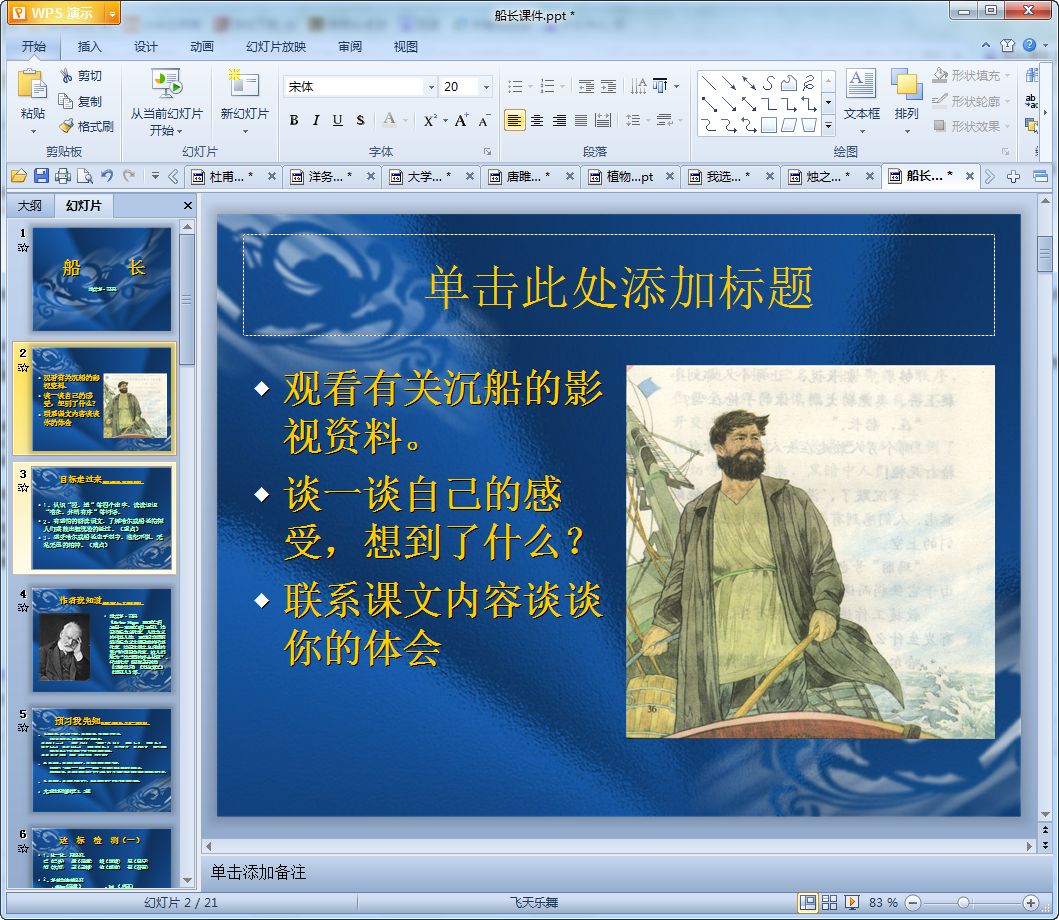Open the Shape Effects (形状效果) dropdown

[x=972, y=126]
